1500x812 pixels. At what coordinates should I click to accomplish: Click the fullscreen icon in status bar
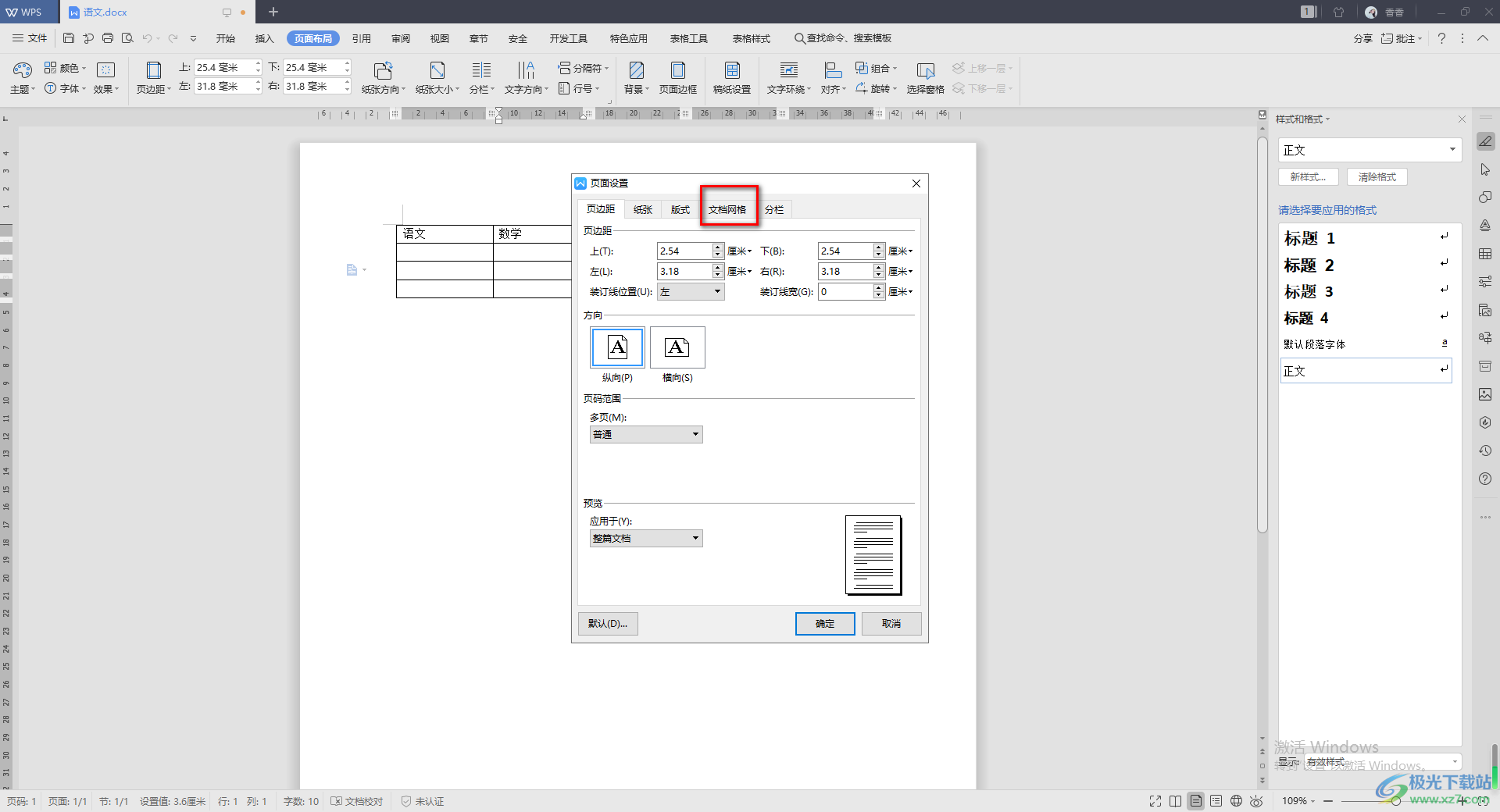[1155, 801]
